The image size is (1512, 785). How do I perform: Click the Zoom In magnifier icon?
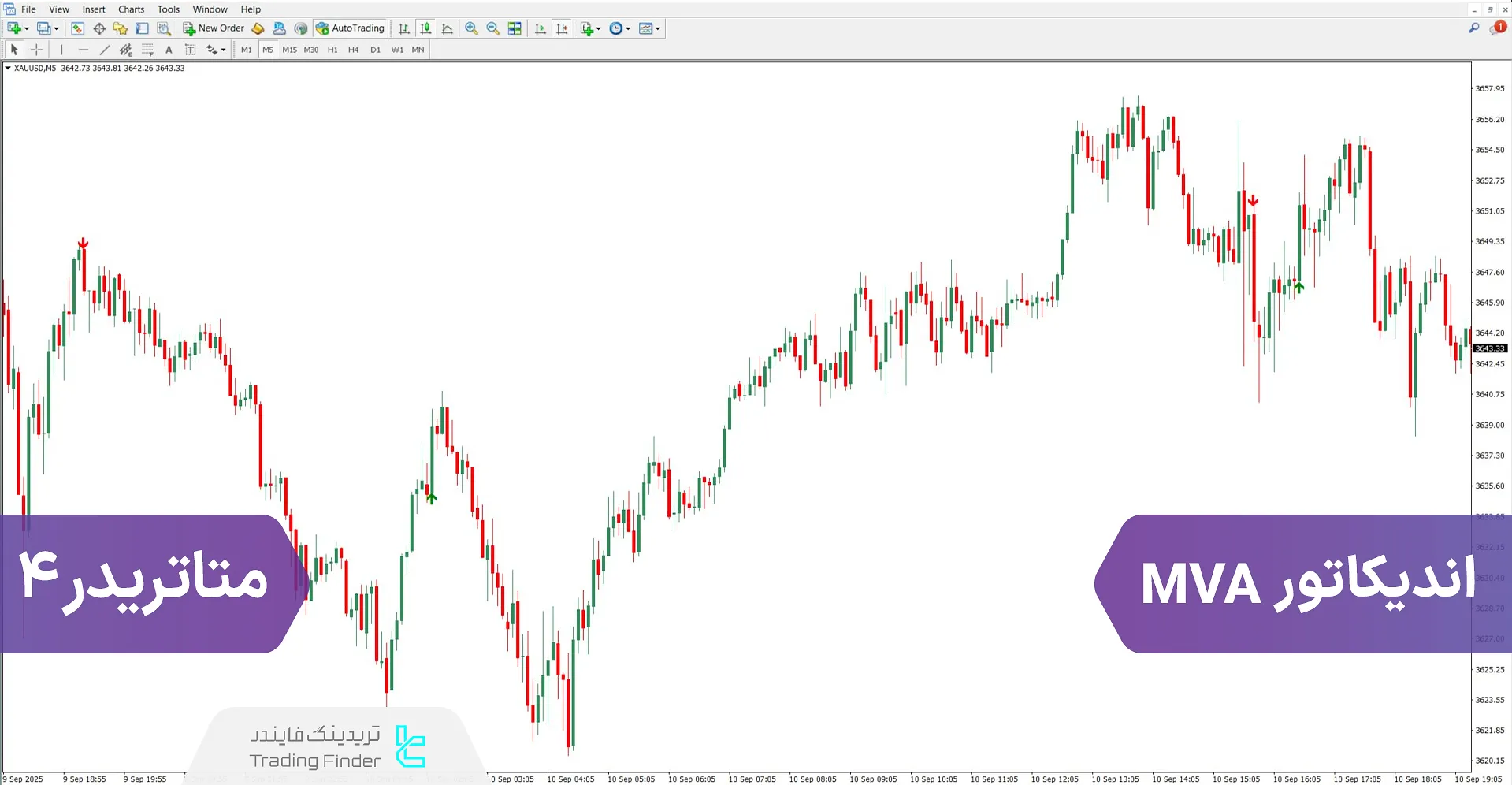click(471, 28)
